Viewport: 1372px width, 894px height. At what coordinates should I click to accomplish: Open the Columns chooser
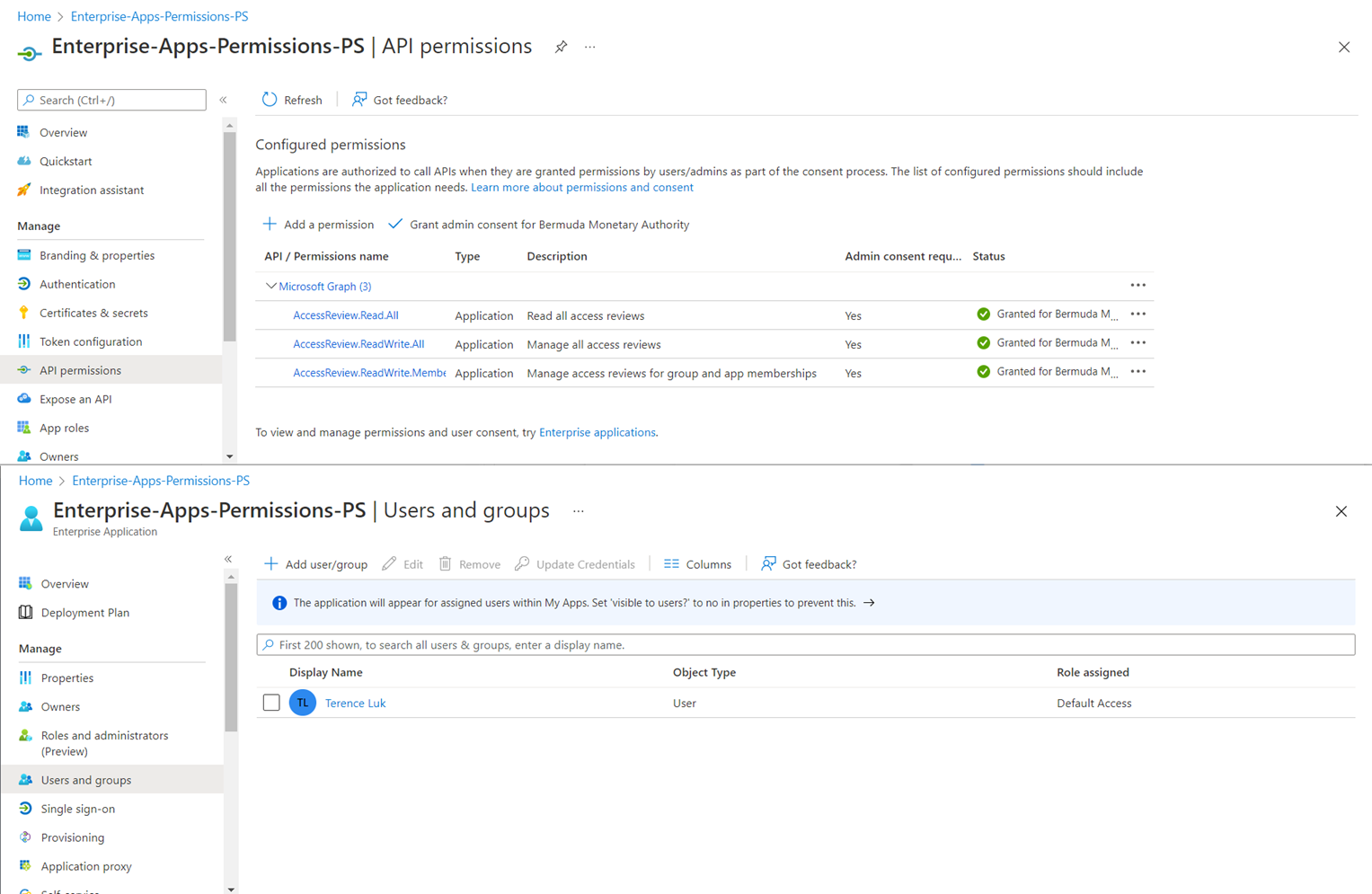pos(697,564)
